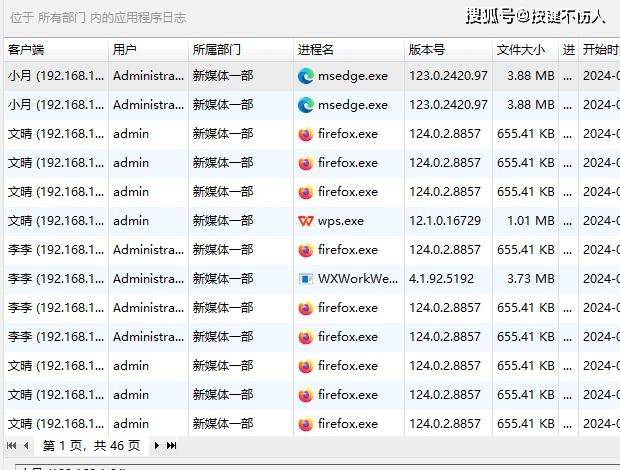Click the ellipsis cell in wps.exe row
This screenshot has height=470, width=620.
click(568, 223)
